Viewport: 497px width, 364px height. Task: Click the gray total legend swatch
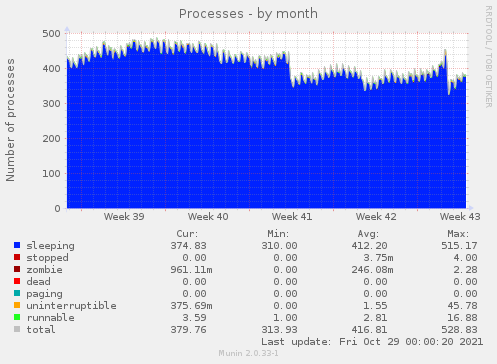[x=17, y=329]
